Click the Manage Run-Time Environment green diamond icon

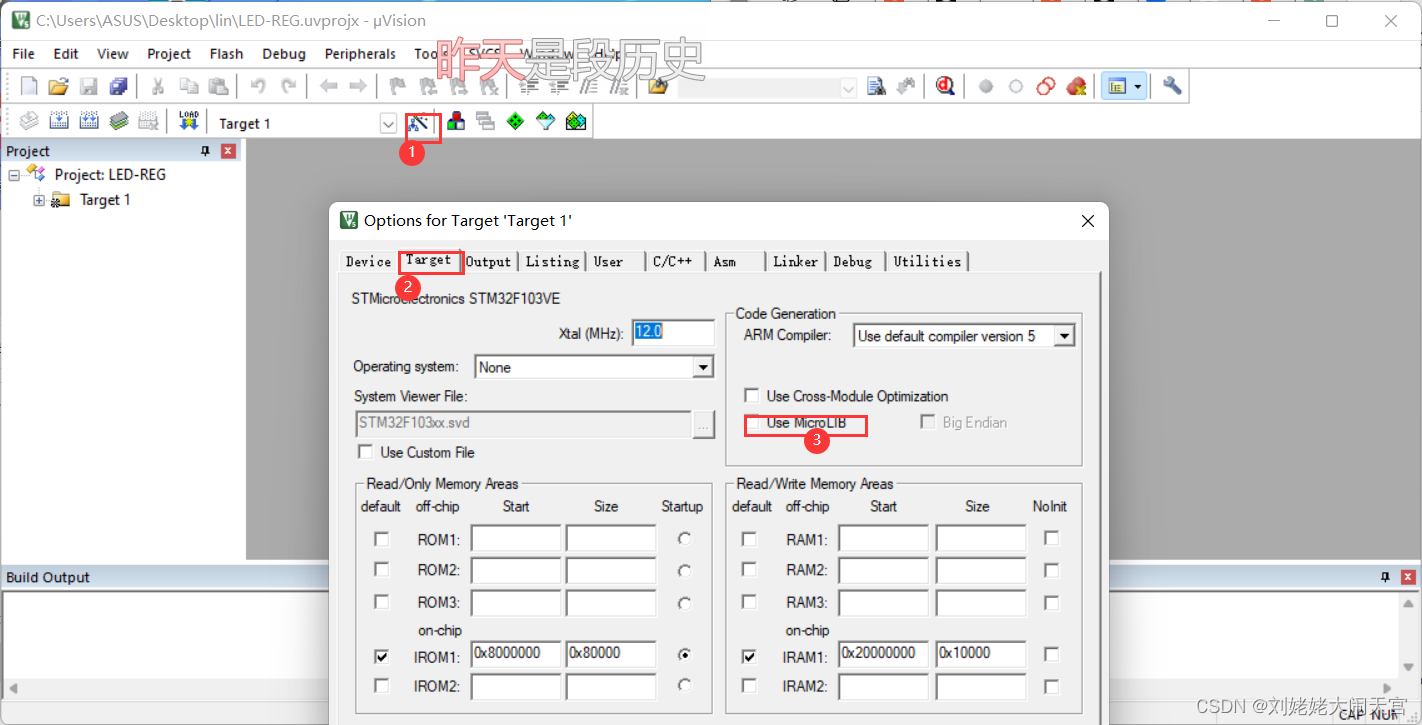pos(515,122)
